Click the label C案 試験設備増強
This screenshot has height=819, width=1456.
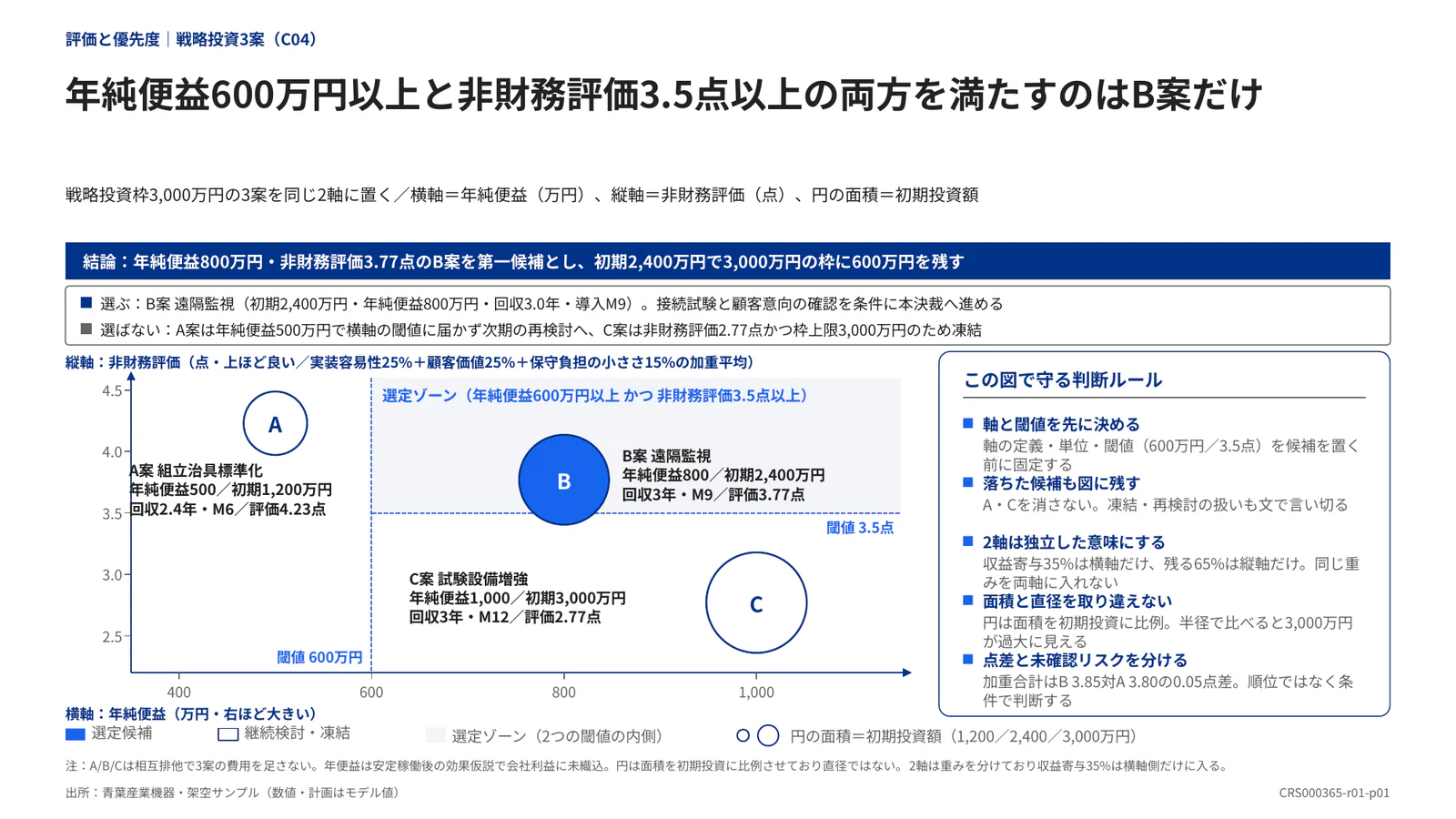(x=468, y=579)
